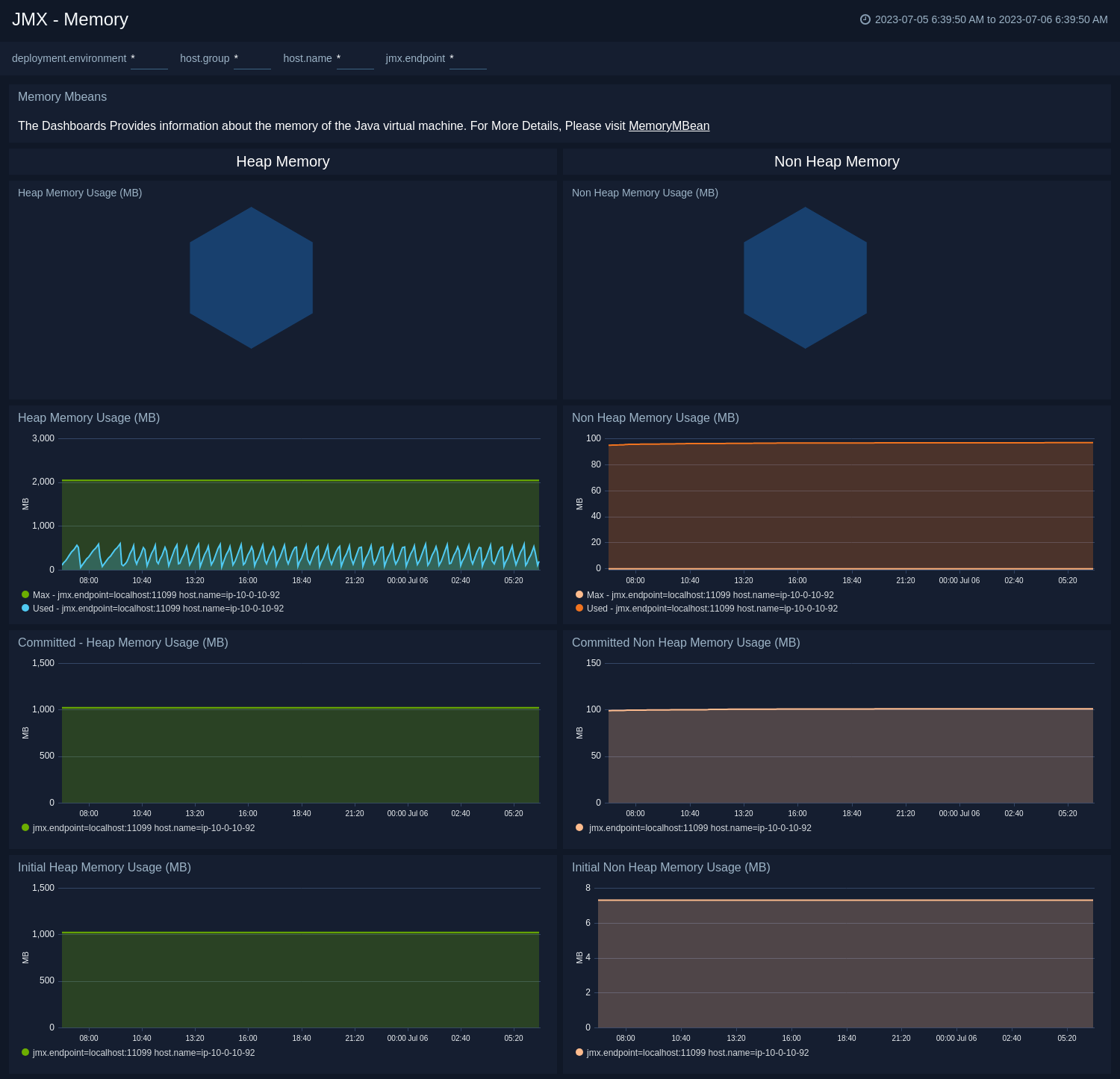The image size is (1120, 1079).
Task: Edit the host.name filter value
Action: pyautogui.click(x=355, y=58)
